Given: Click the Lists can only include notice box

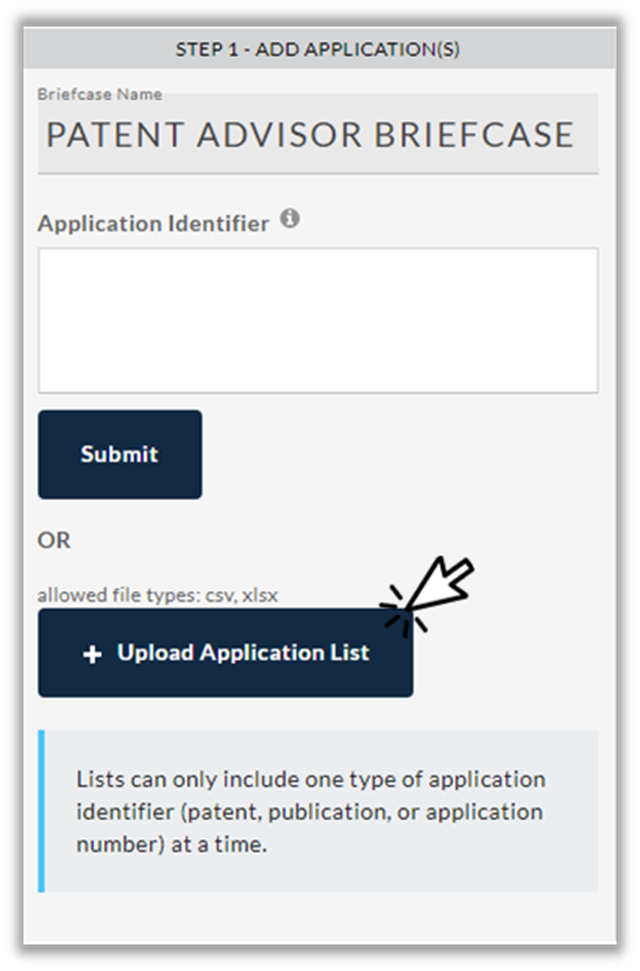Looking at the screenshot, I should pyautogui.click(x=318, y=811).
